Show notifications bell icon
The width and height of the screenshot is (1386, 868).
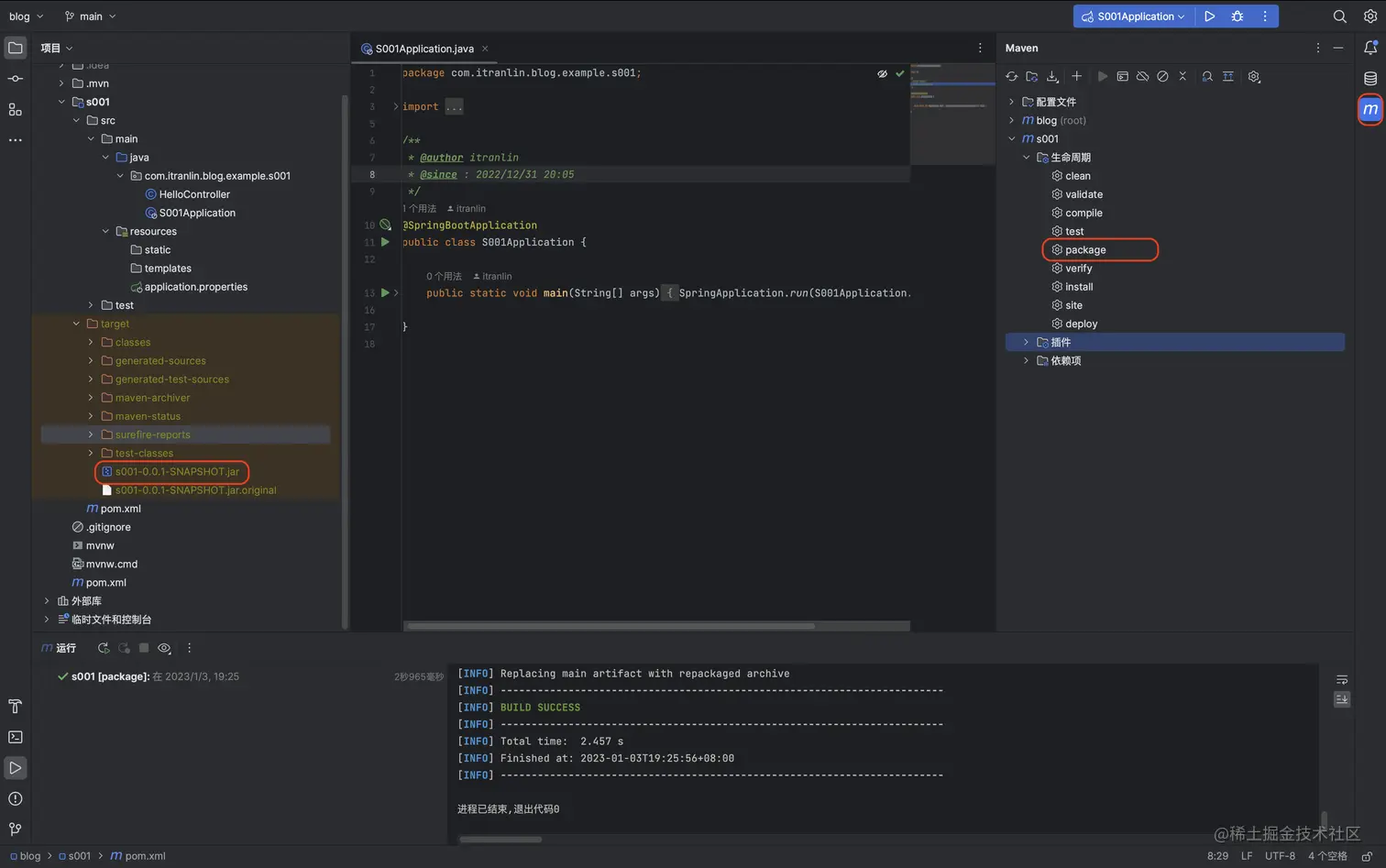click(1370, 48)
